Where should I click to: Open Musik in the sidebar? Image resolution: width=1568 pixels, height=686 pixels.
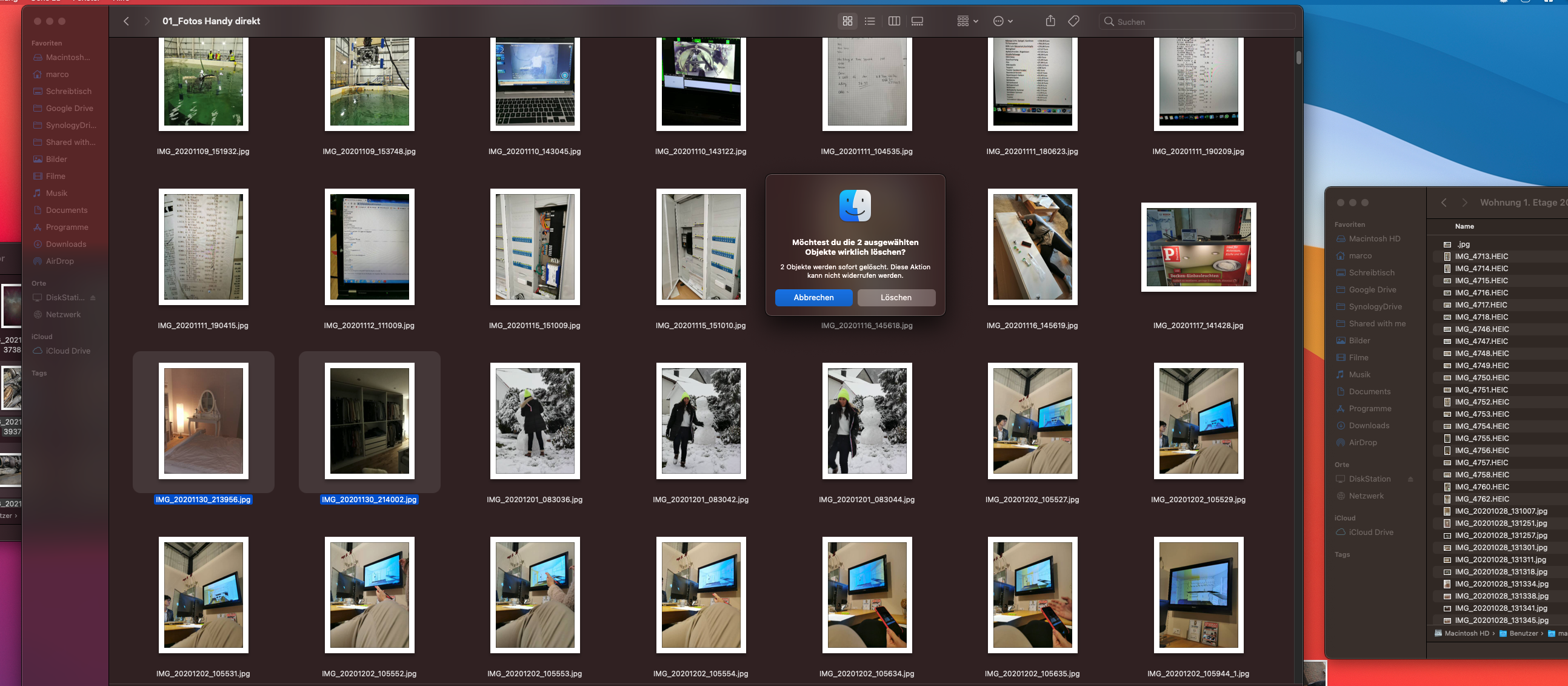(x=57, y=192)
